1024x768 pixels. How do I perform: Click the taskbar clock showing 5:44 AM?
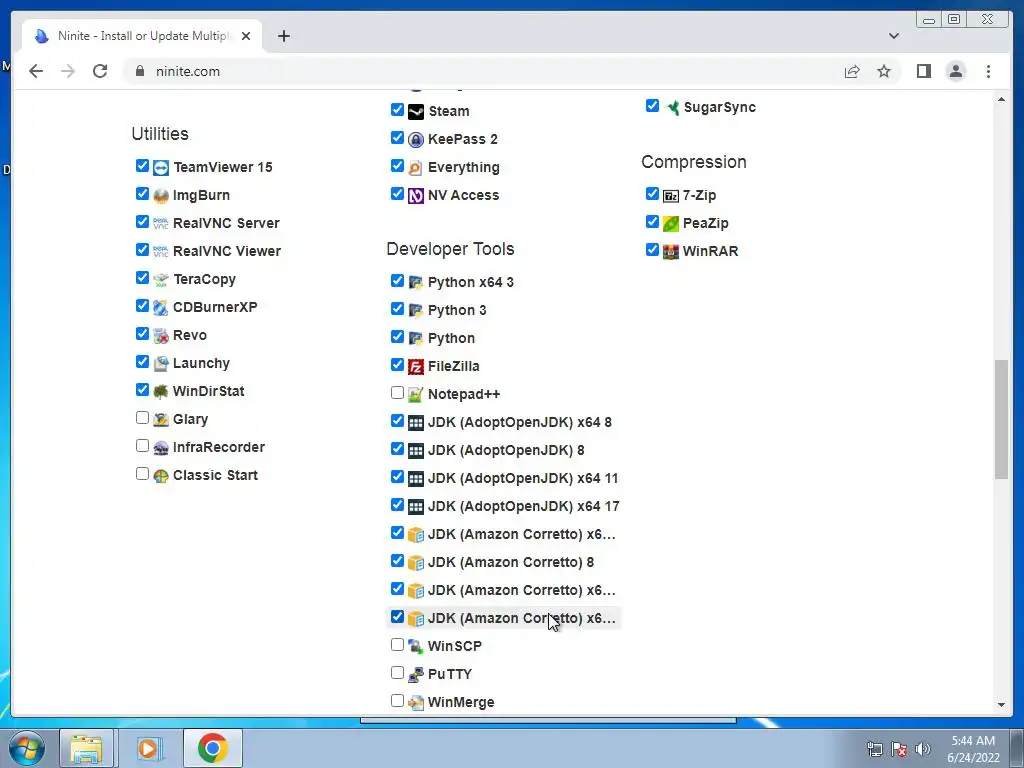(x=973, y=749)
